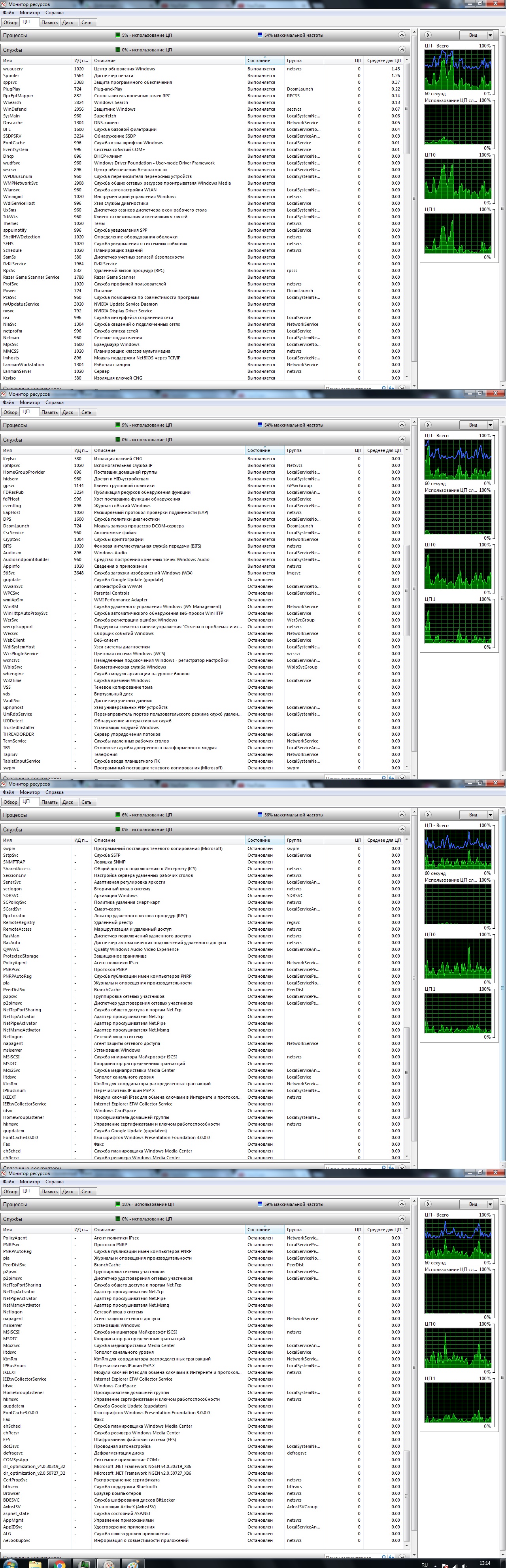This screenshot has height=1568, width=506.
Task: Sort by Описание column in topmost window
Action: tap(167, 61)
